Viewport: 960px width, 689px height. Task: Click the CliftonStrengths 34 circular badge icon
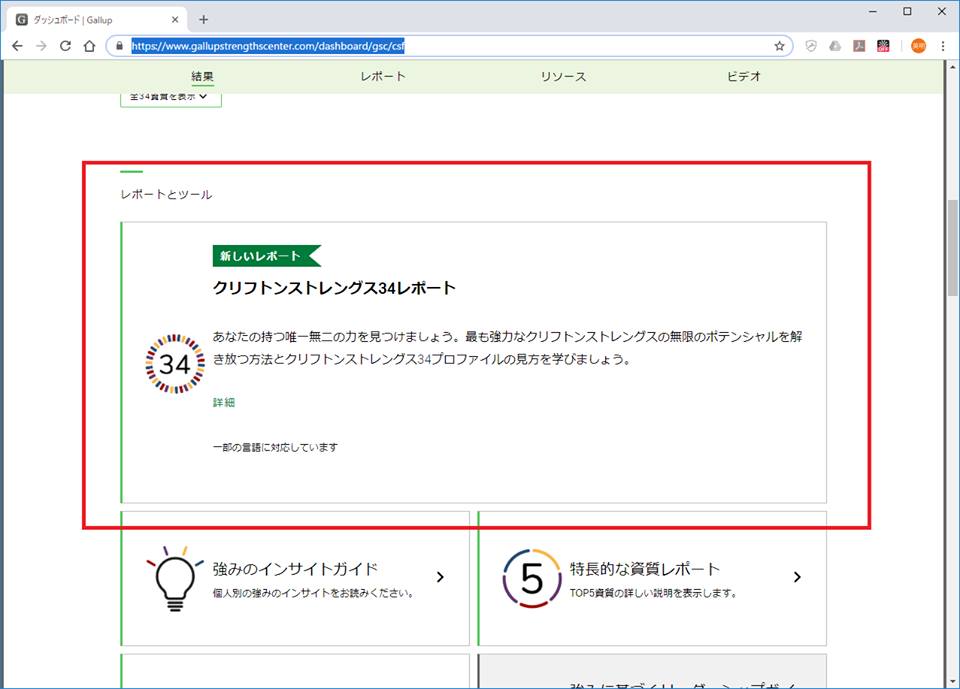coord(175,364)
